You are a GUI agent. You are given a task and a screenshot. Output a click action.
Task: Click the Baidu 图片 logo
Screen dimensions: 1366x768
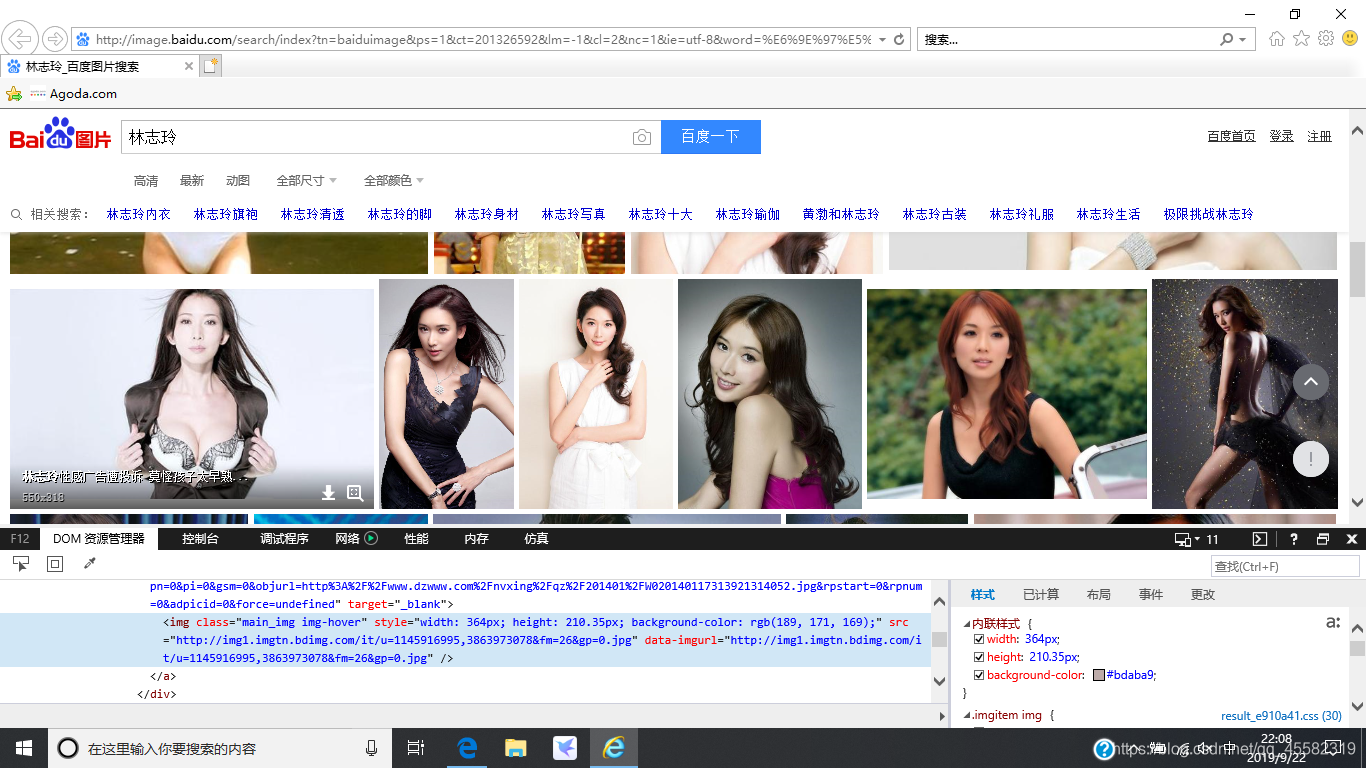point(60,134)
